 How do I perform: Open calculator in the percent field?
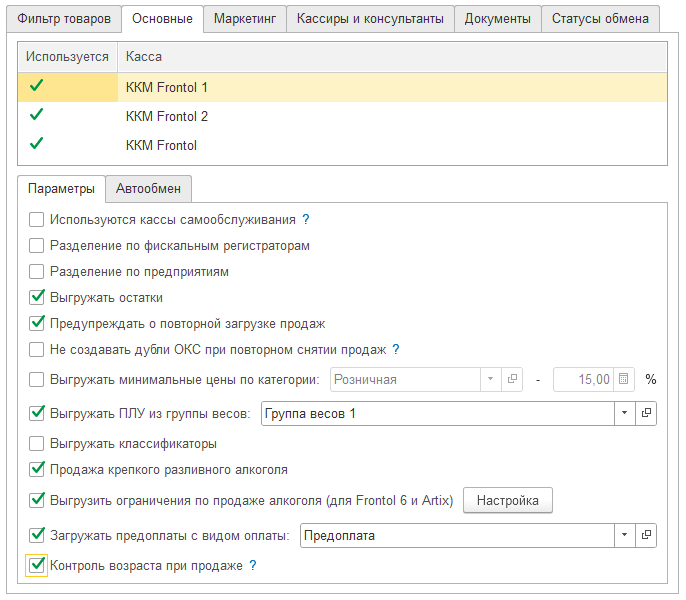tap(624, 380)
